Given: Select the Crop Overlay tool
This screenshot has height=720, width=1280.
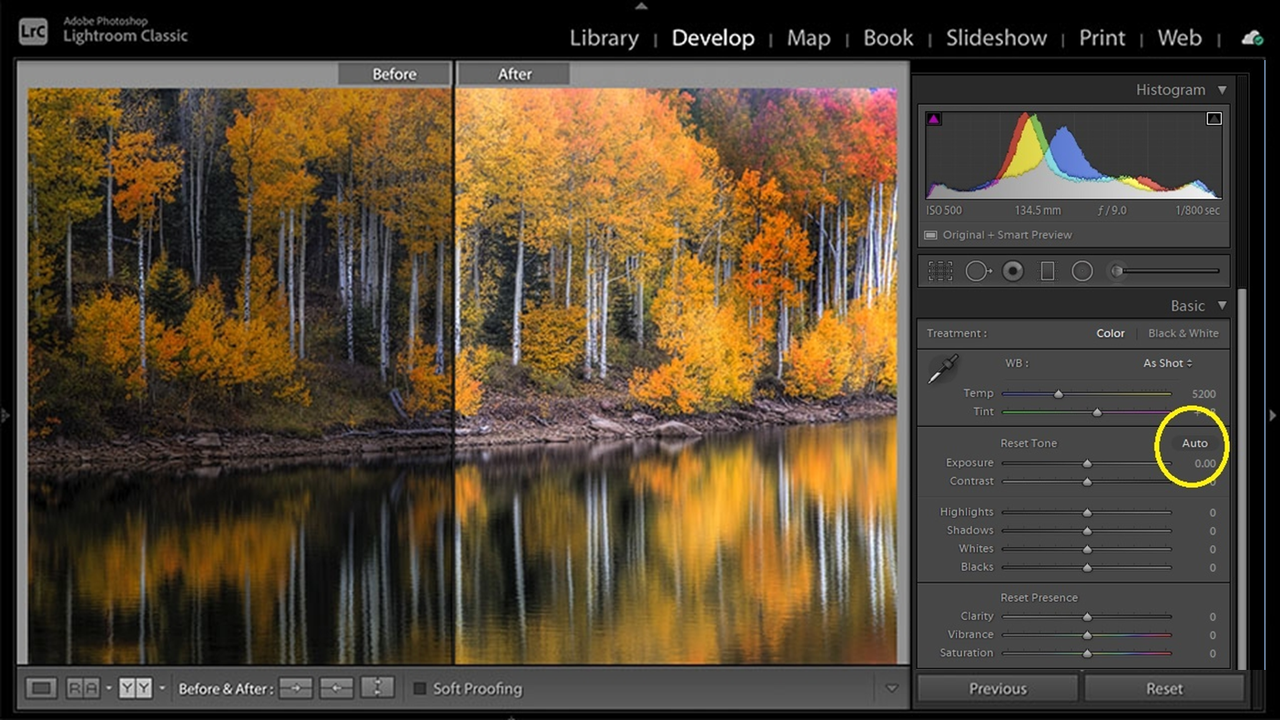Looking at the screenshot, I should 940,271.
